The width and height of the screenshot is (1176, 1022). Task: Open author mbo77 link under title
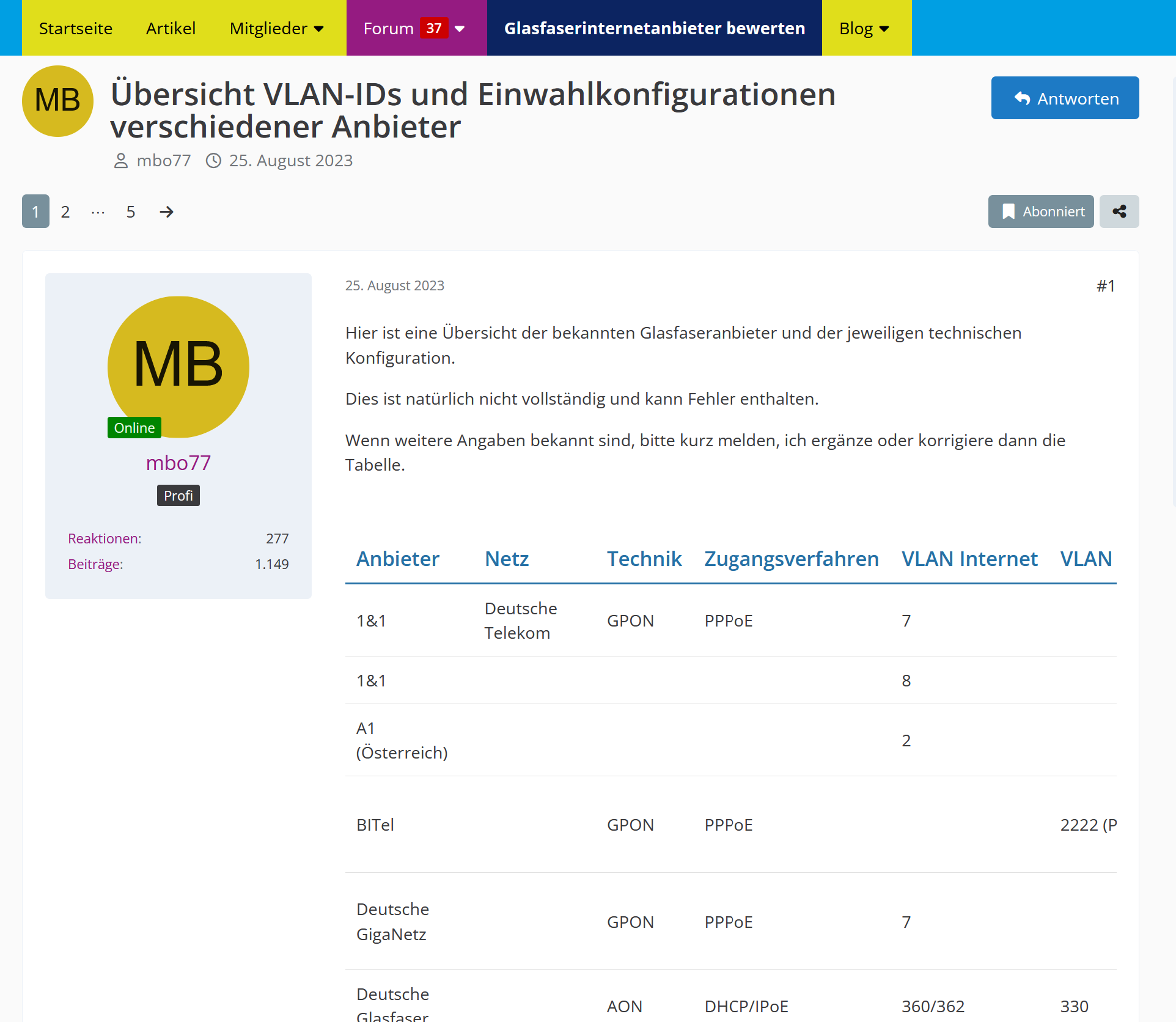(x=163, y=160)
